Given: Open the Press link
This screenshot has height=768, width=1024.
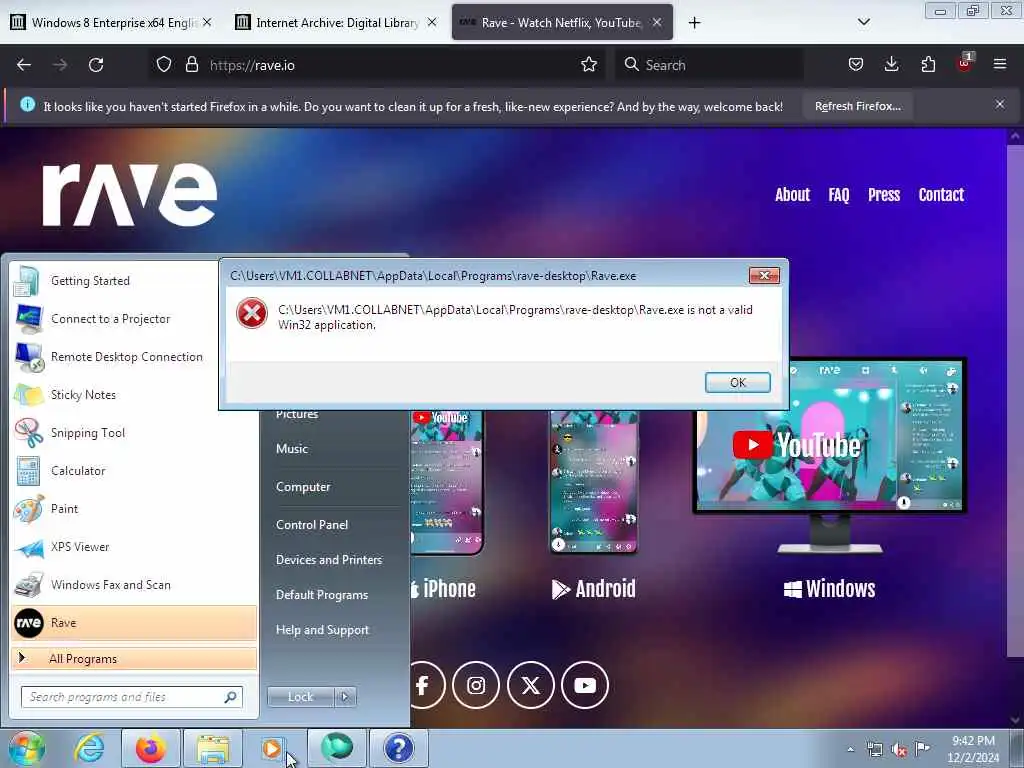Looking at the screenshot, I should [x=884, y=195].
